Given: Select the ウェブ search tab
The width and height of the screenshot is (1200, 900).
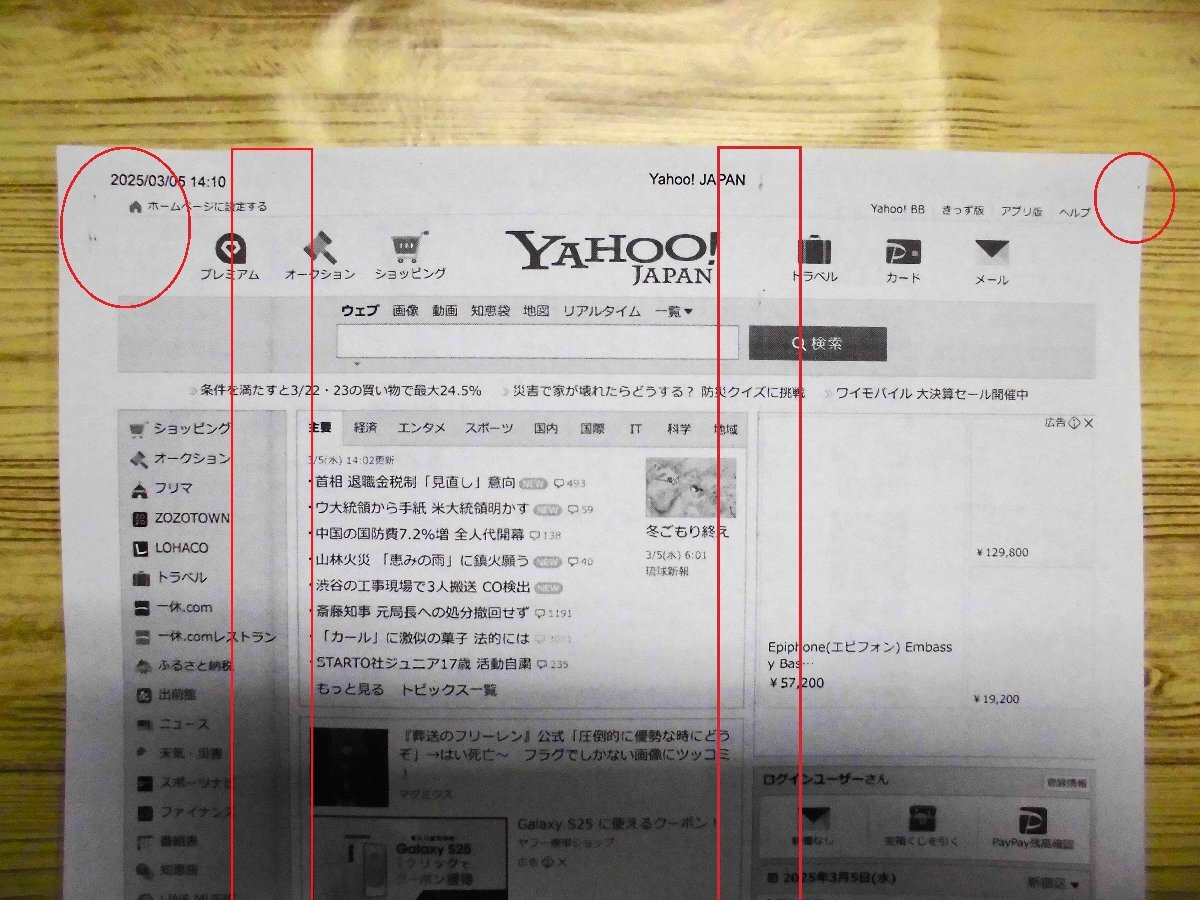Looking at the screenshot, I should 360,311.
